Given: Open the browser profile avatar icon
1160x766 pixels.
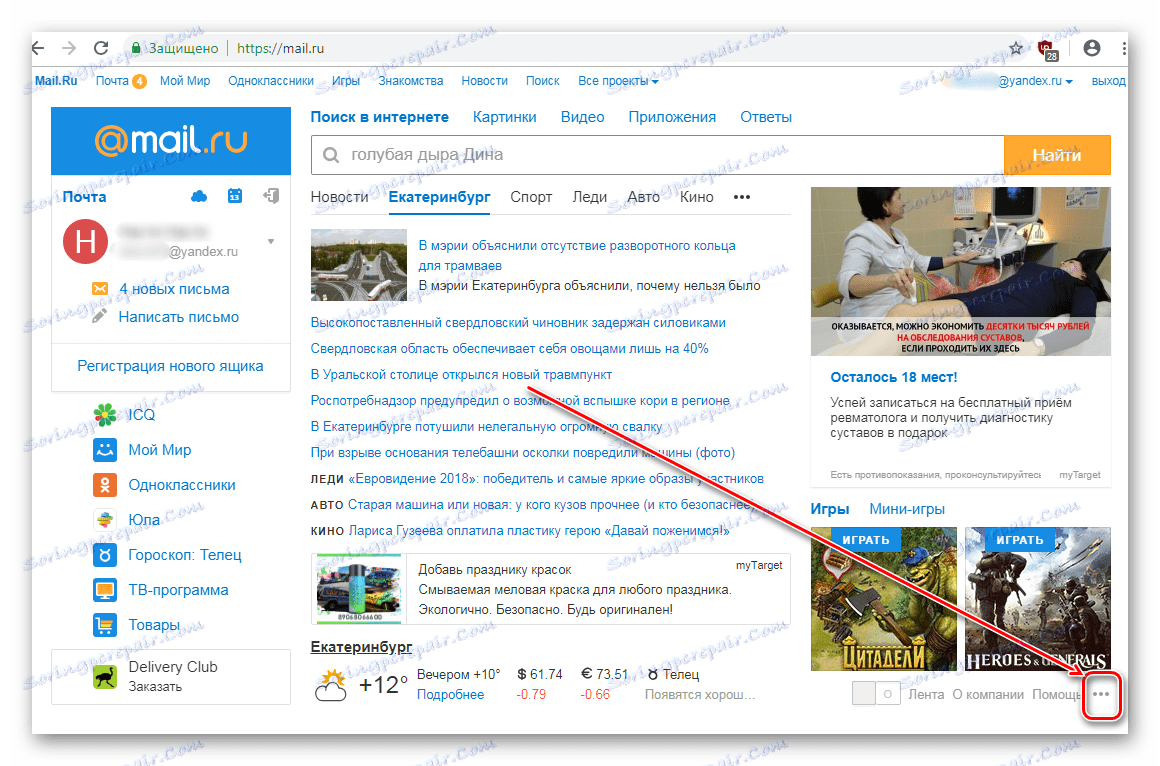Looking at the screenshot, I should click(1091, 48).
